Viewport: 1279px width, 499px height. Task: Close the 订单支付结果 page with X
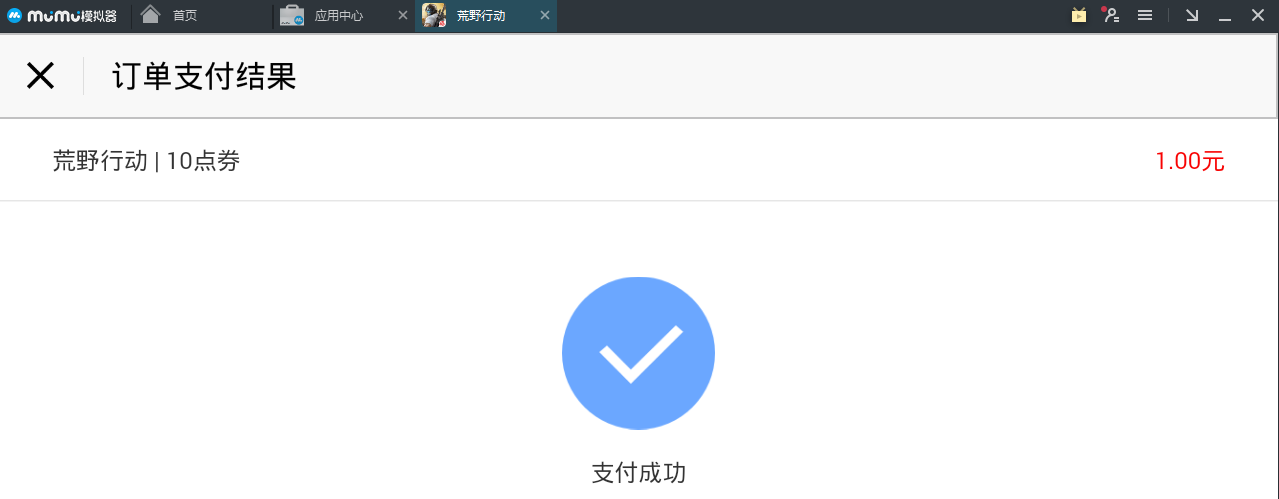tap(40, 75)
